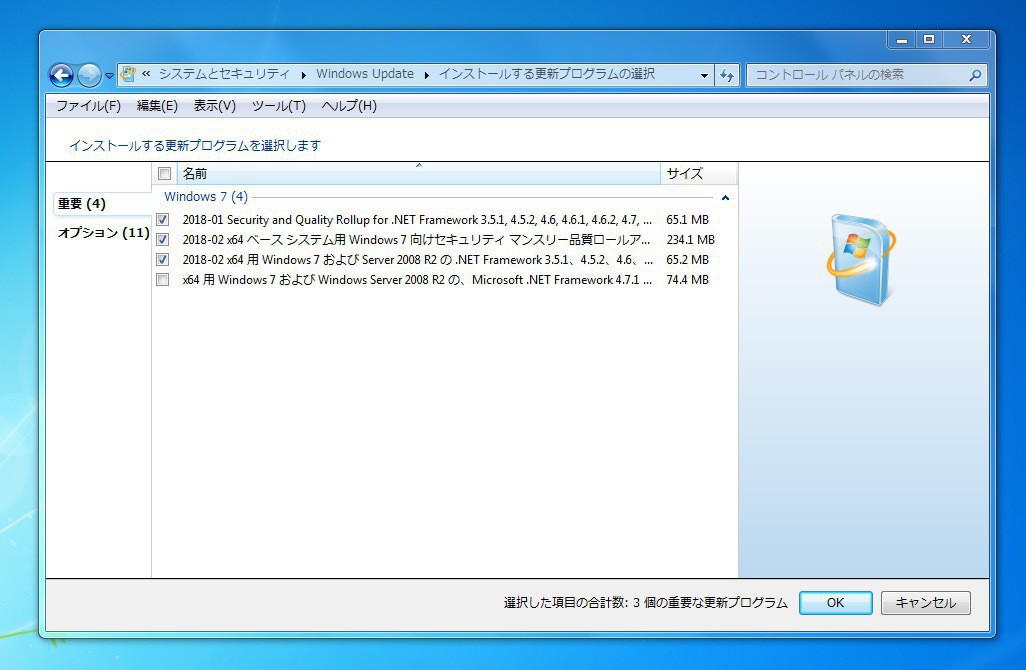Click the 74.4 MB size value
1026x670 pixels.
(687, 280)
